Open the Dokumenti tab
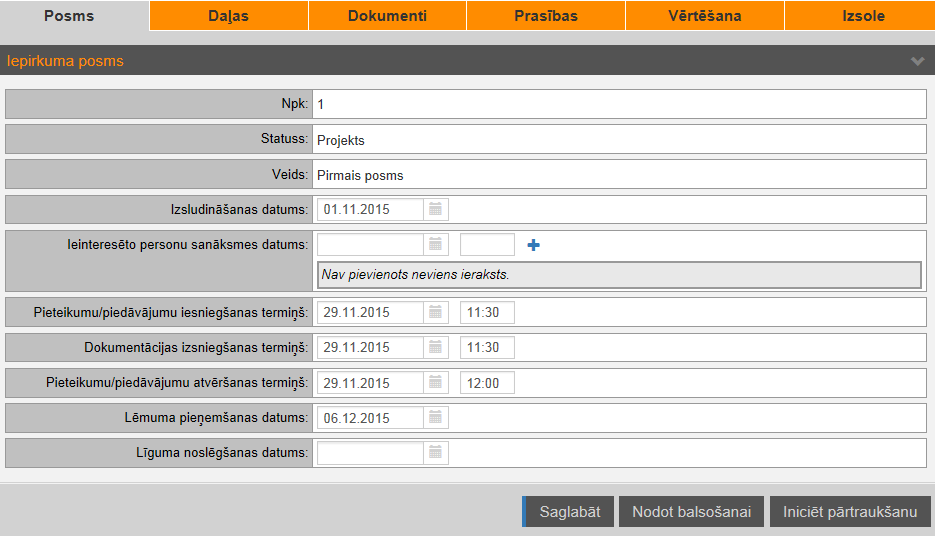 [x=387, y=16]
